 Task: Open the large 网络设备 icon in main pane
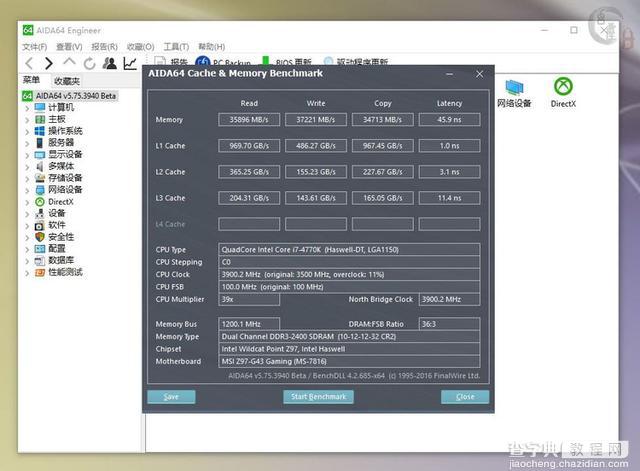tap(514, 87)
